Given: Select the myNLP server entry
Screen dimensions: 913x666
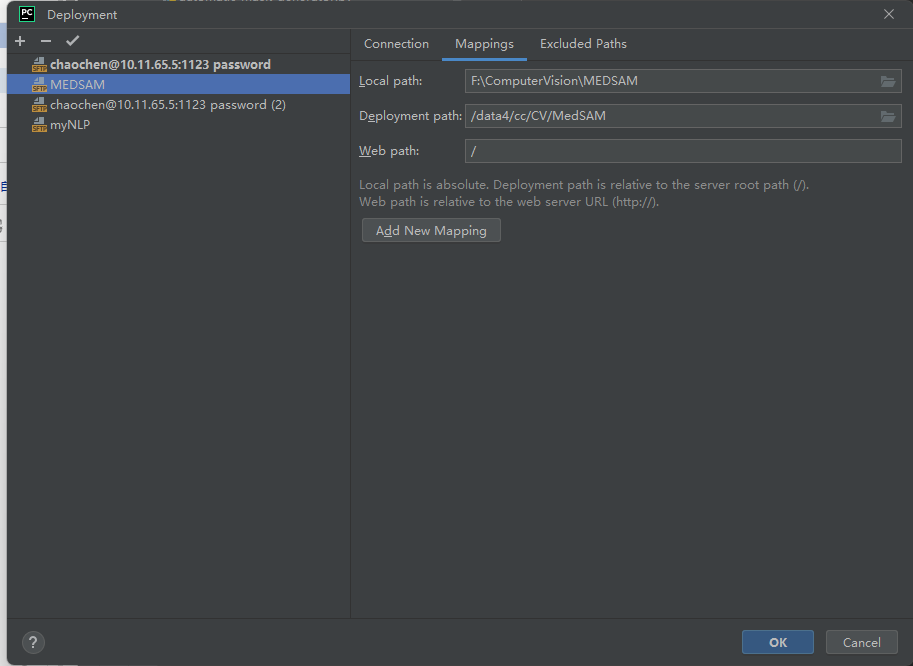Looking at the screenshot, I should 70,125.
